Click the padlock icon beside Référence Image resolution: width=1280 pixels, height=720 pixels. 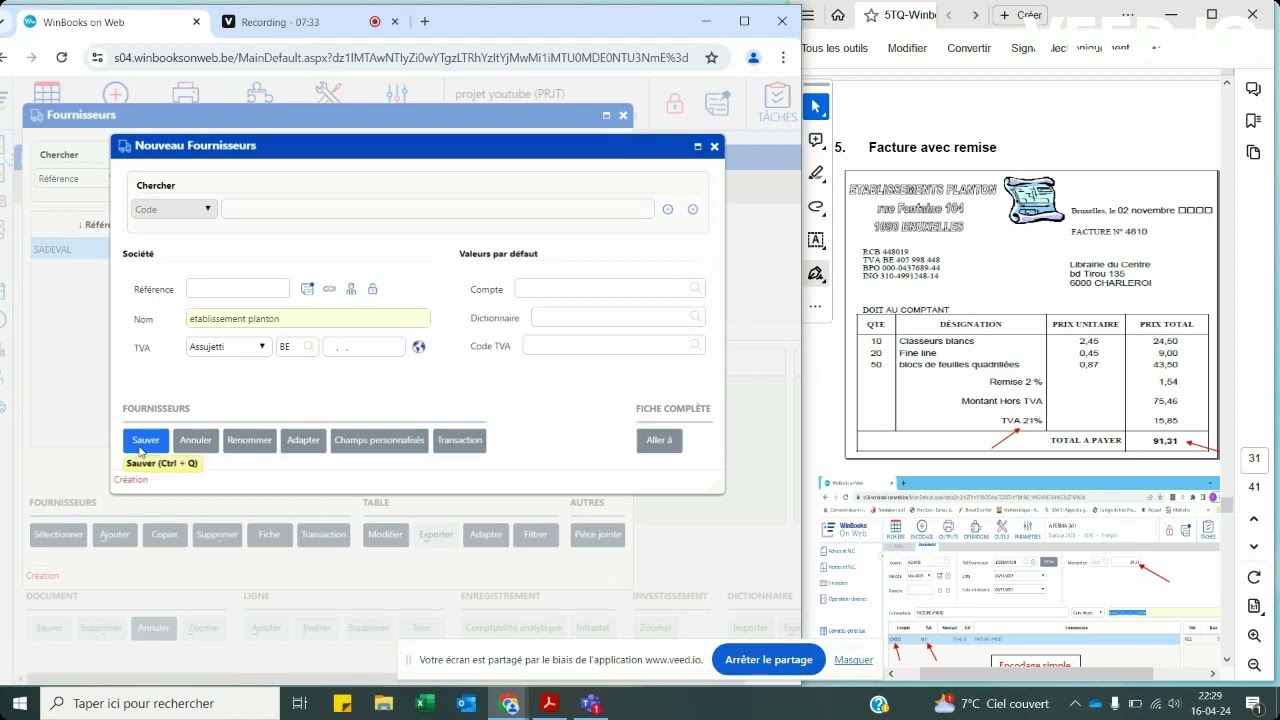[372, 289]
